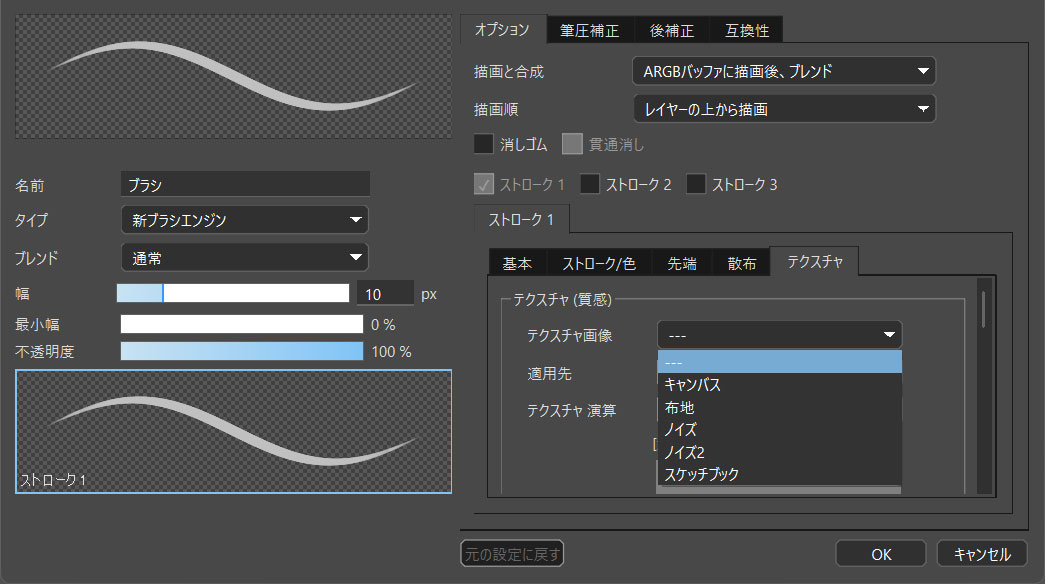
Task: Select スケッチブック texture option
Action: 701,474
